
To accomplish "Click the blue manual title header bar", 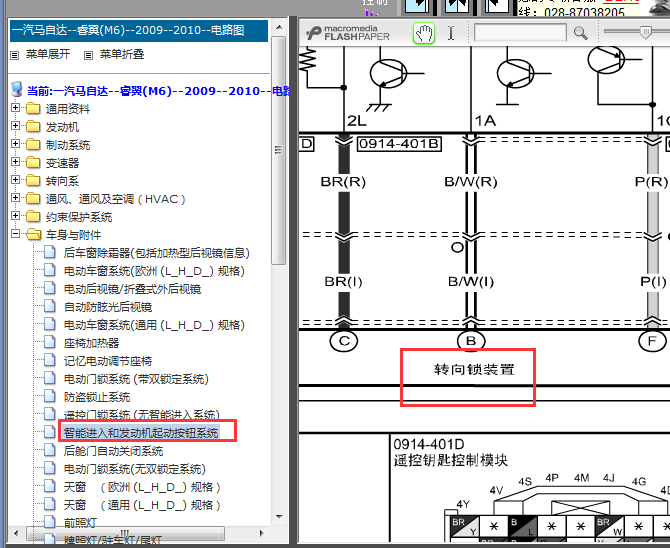I will [139, 30].
